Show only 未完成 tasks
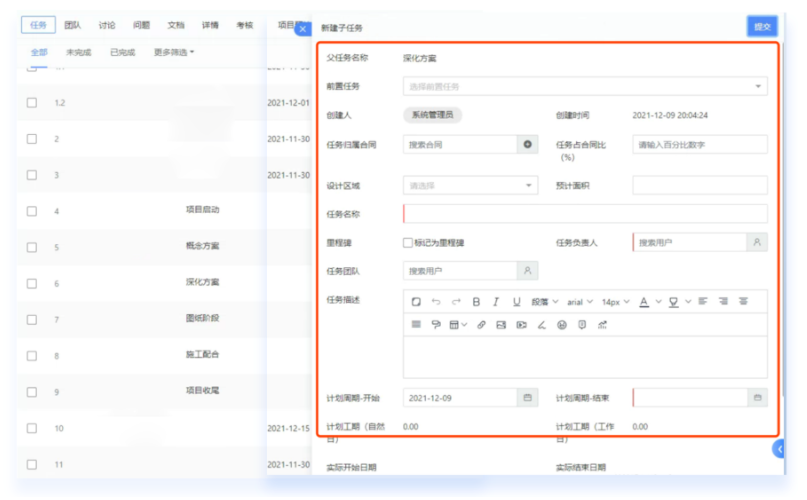The image size is (807, 500). pyautogui.click(x=78, y=52)
